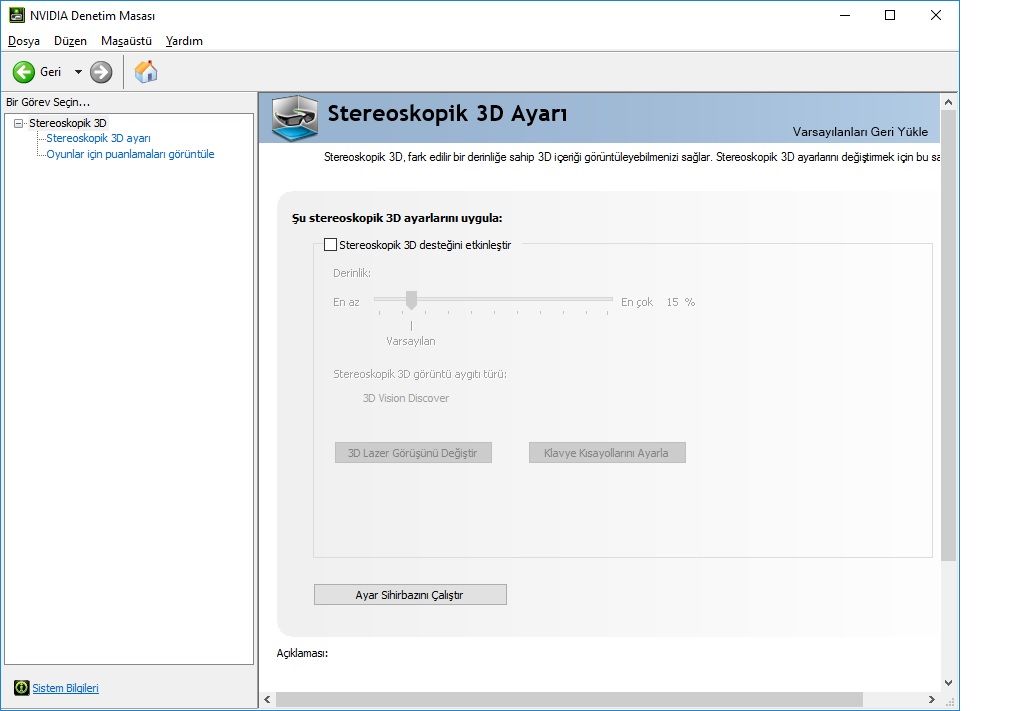Click the Varsayılan marker label under slider
The height and width of the screenshot is (711, 1032).
(x=411, y=341)
